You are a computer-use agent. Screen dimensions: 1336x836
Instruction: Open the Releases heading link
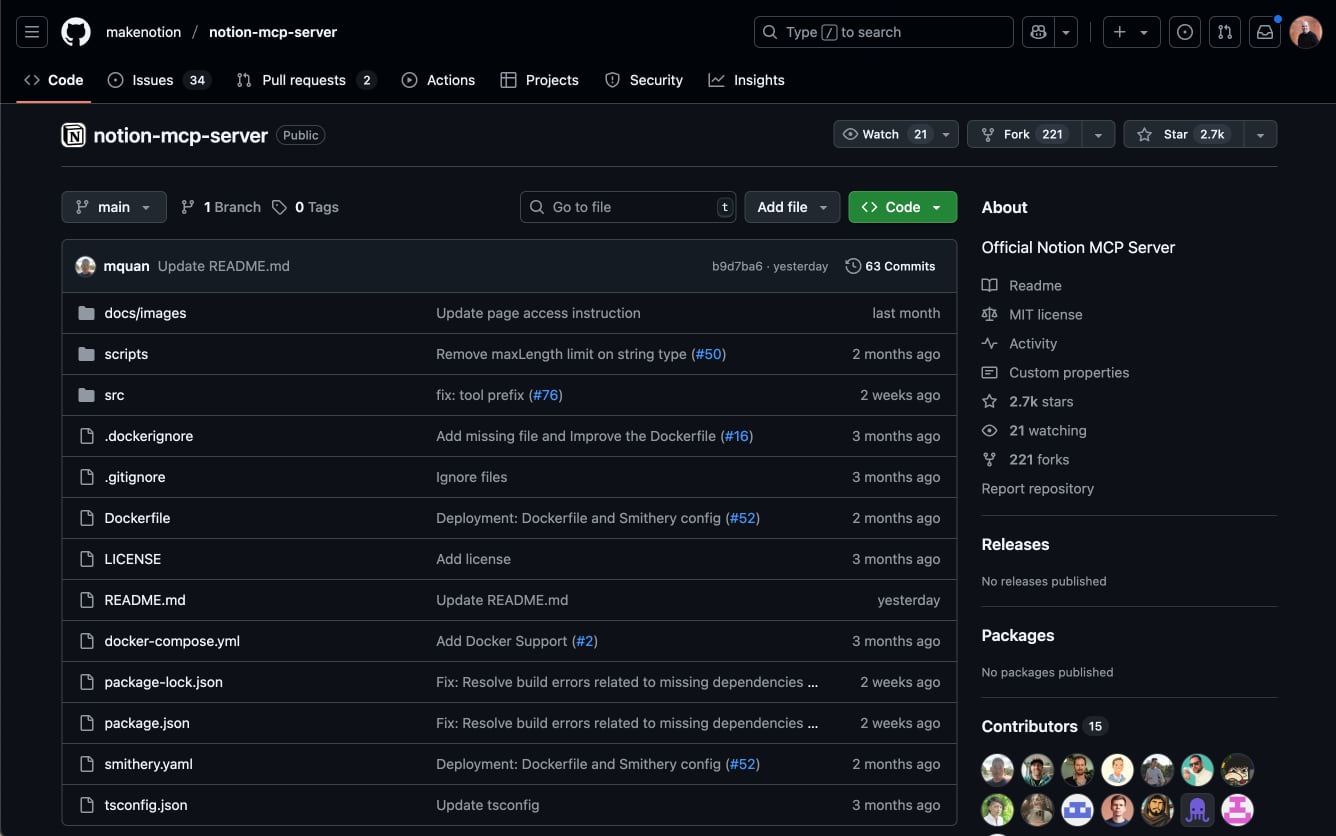click(x=1015, y=544)
